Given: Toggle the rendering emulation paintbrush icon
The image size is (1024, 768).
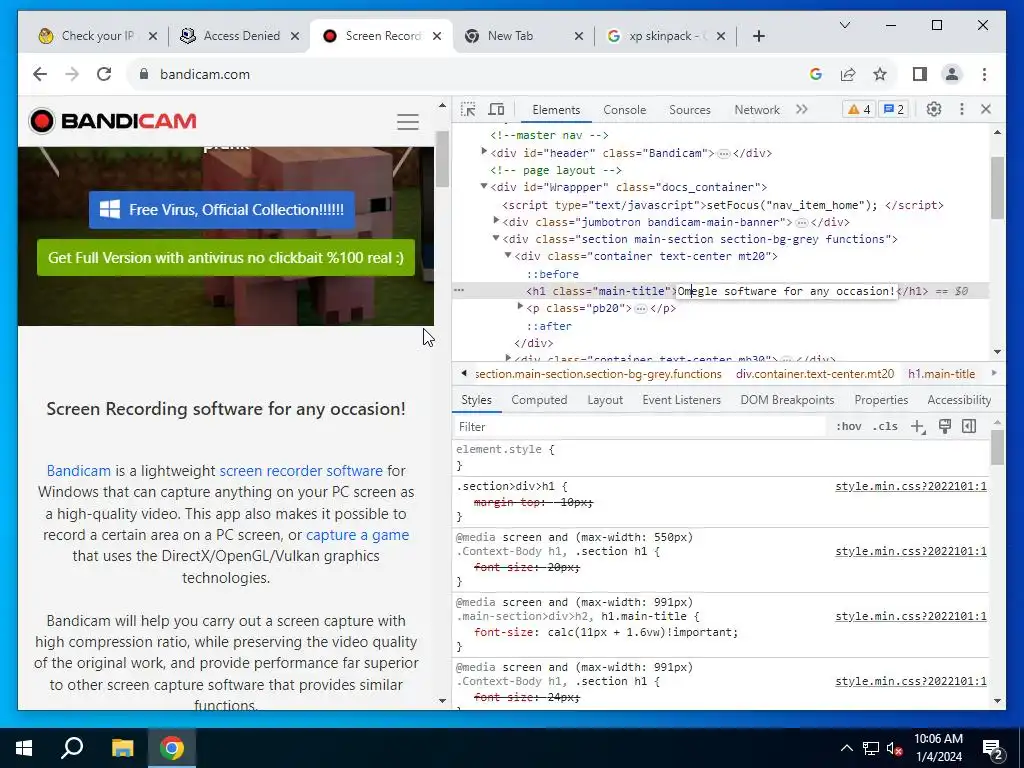Looking at the screenshot, I should [x=944, y=426].
